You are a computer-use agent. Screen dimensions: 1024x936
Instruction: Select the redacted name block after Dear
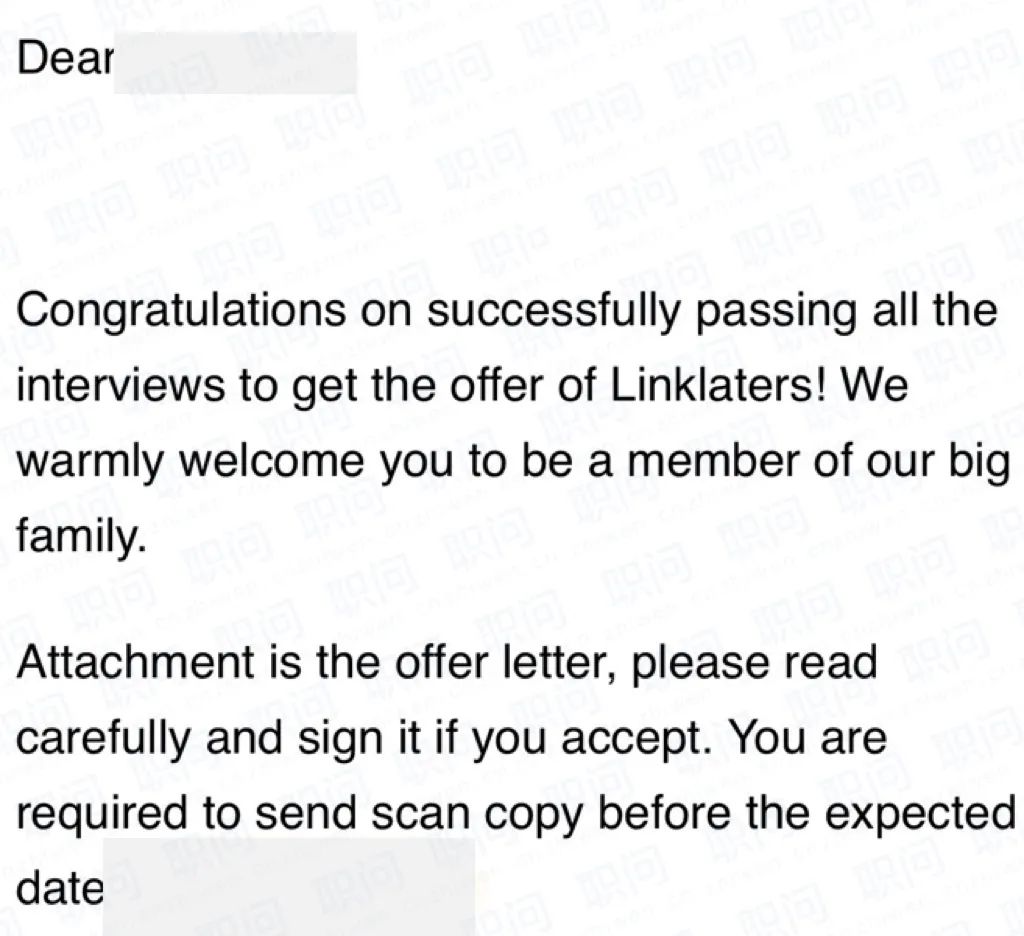click(x=235, y=63)
